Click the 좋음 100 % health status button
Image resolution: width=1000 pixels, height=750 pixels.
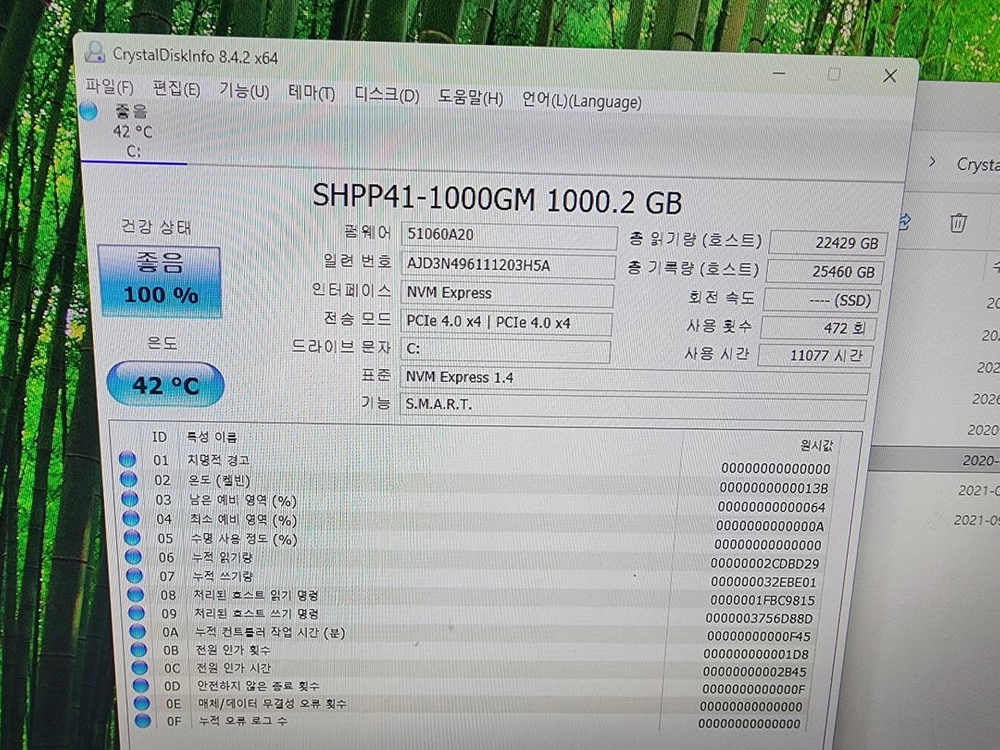point(160,281)
